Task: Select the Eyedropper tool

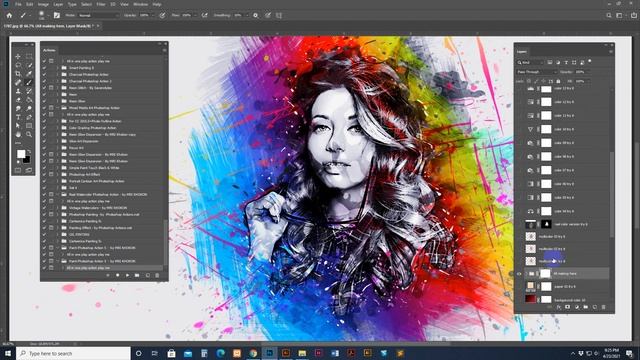Action: [x=29, y=74]
